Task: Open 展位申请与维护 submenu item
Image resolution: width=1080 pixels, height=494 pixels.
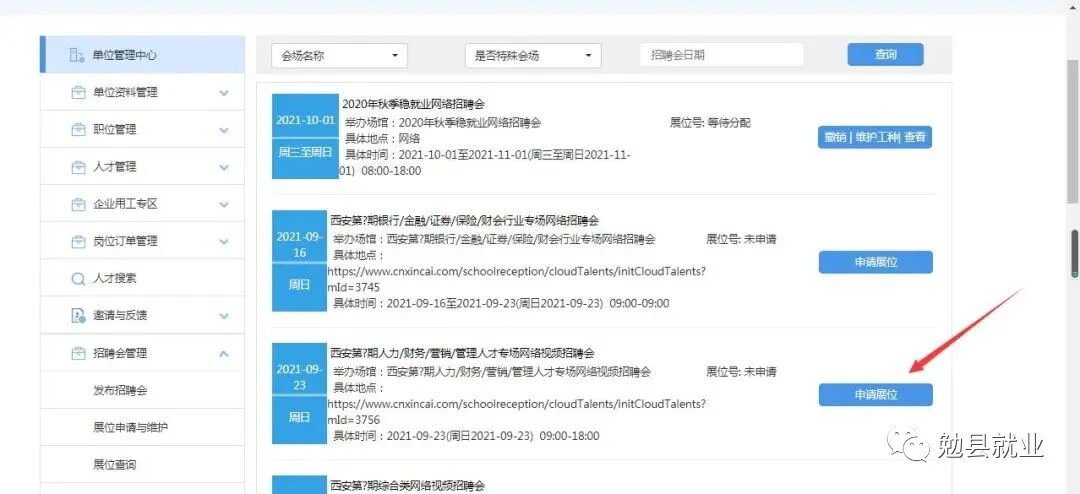Action: 130,427
